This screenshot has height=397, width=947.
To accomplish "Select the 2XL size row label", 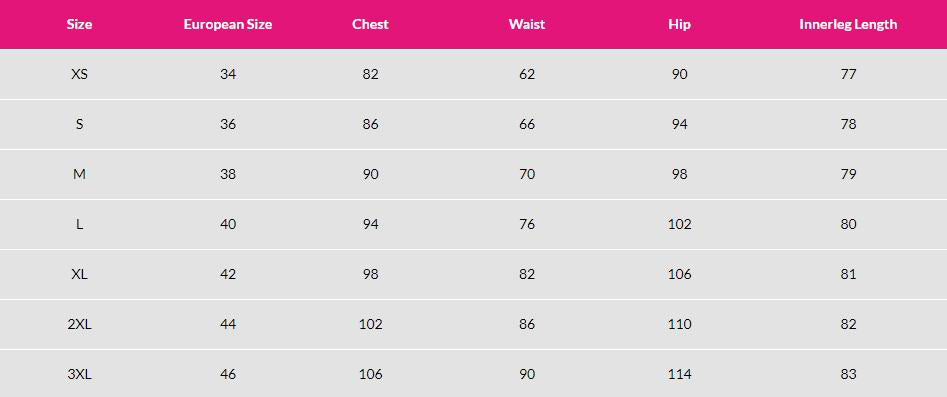I will pyautogui.click(x=79, y=324).
